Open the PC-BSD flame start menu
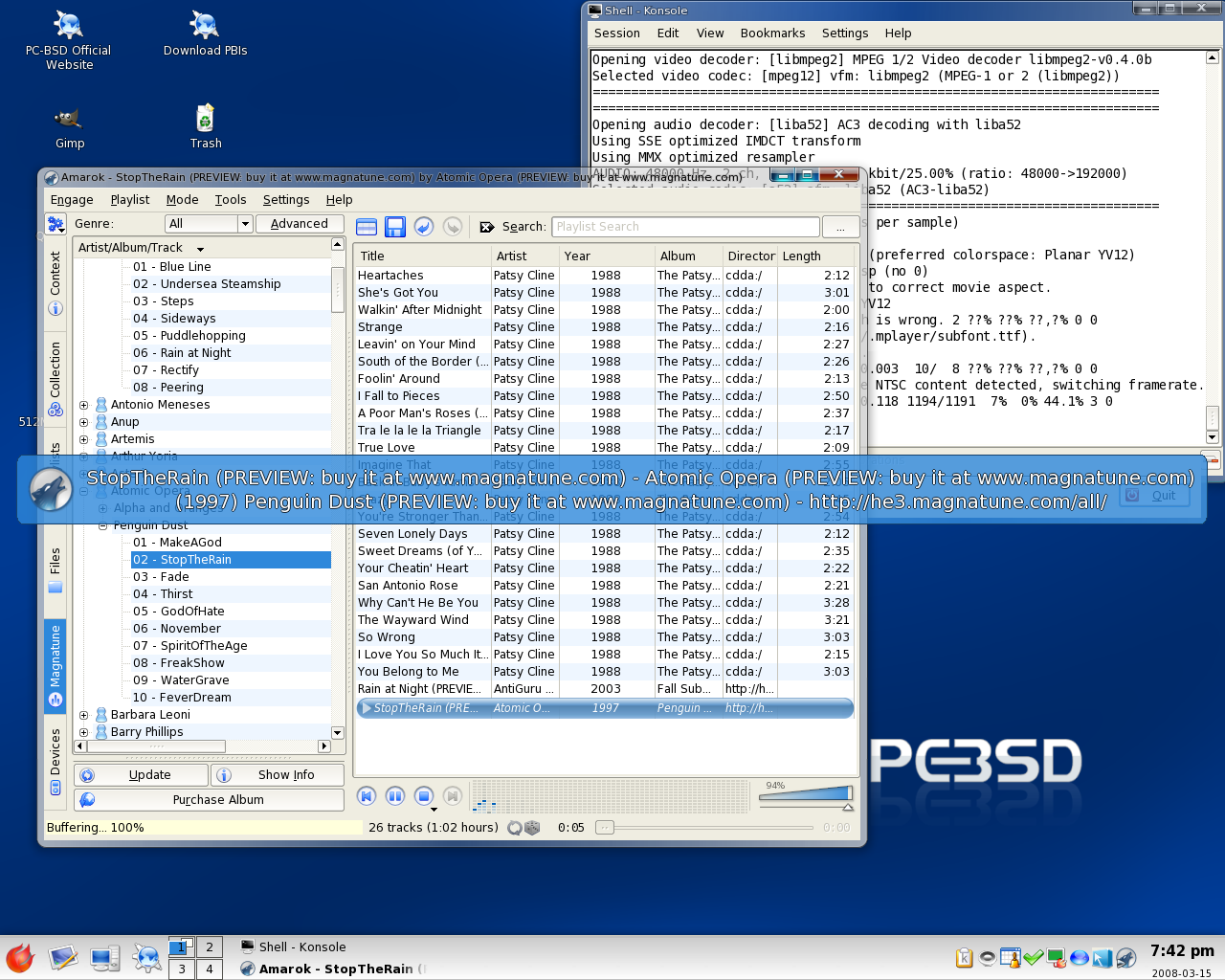Screen dimensions: 1225x980 20,958
